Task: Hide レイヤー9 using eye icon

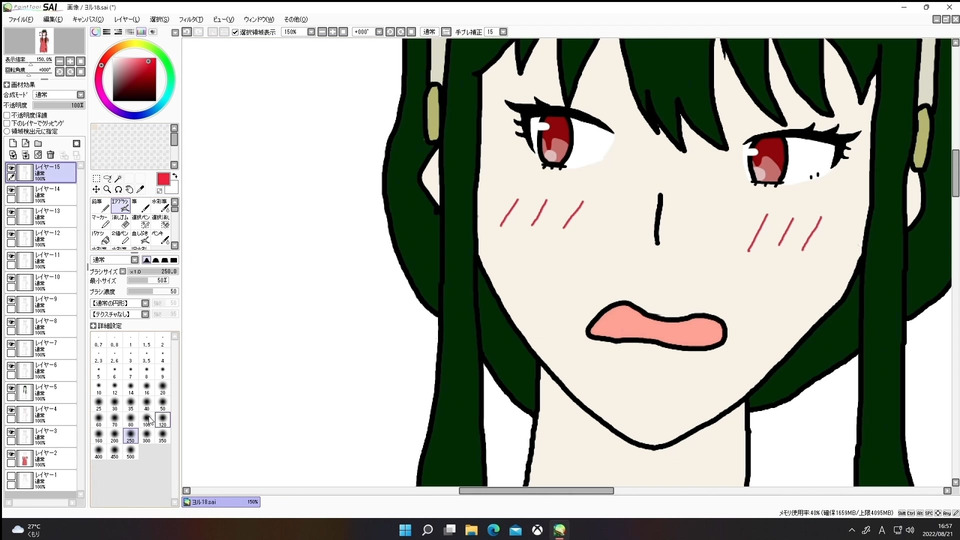Action: point(11,301)
